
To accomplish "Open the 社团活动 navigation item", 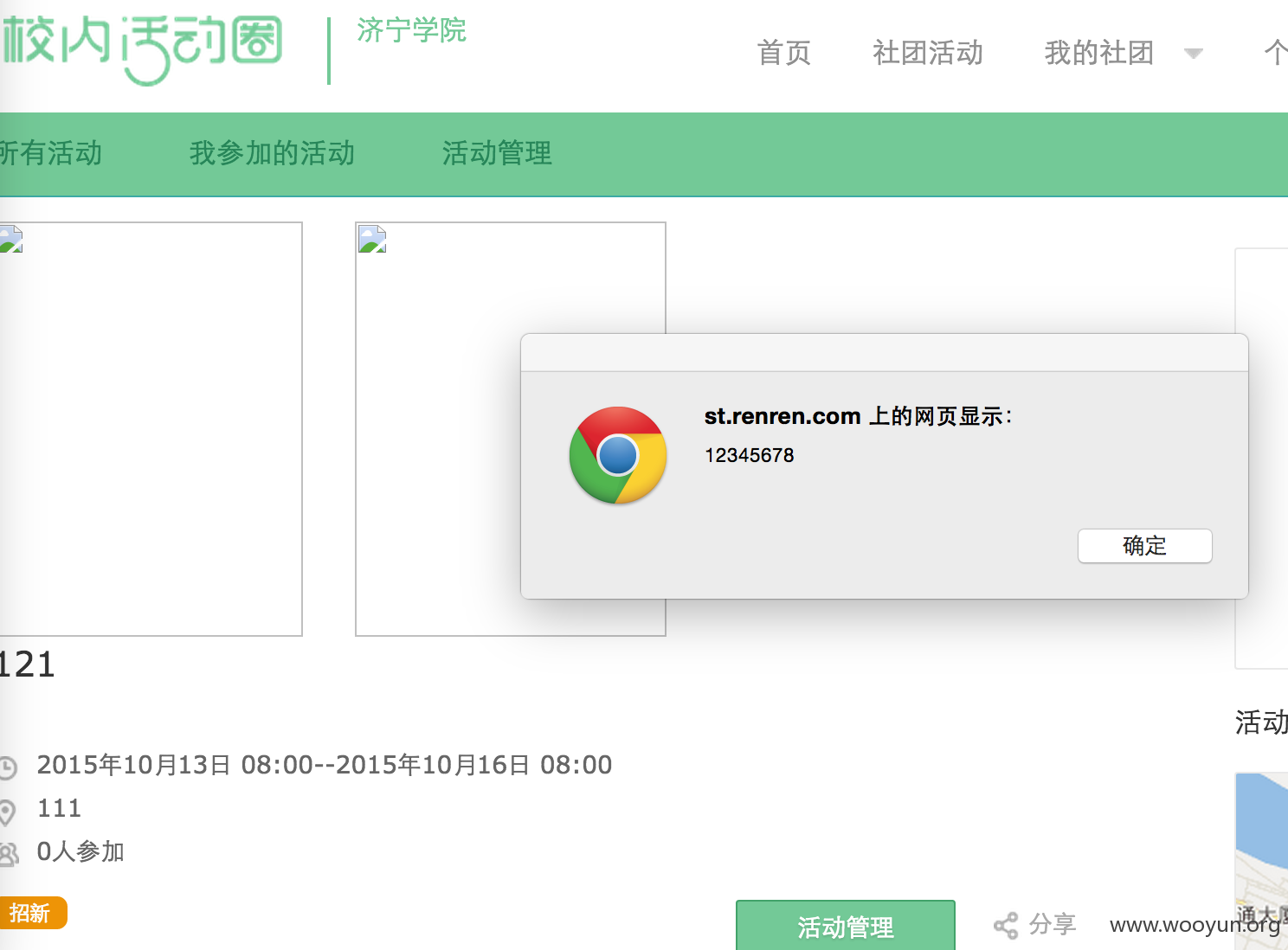I will click(928, 53).
